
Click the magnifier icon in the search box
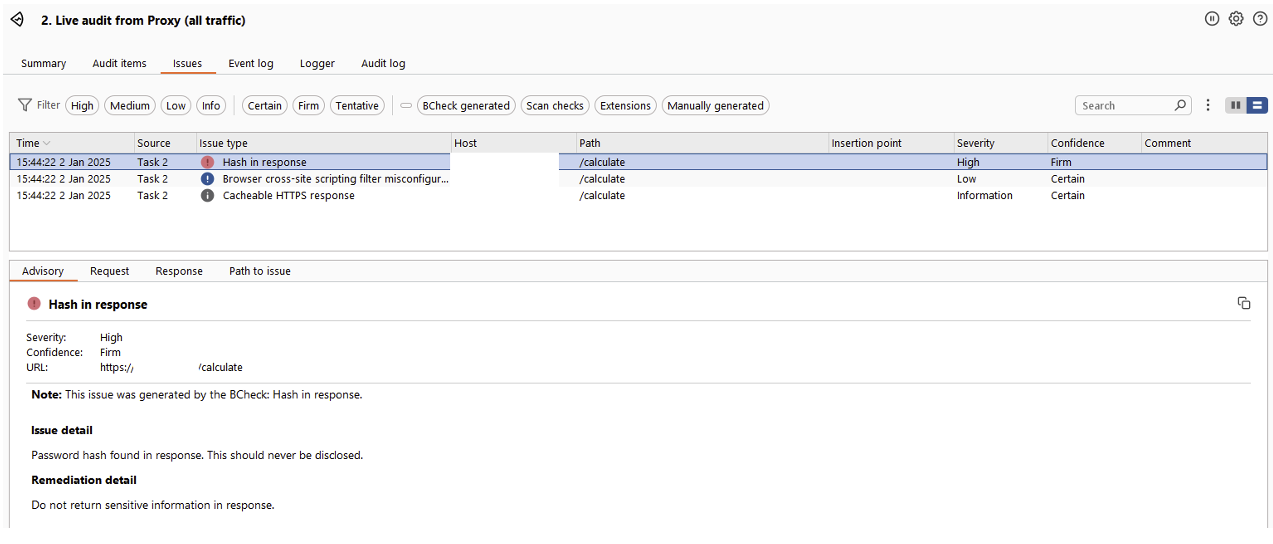click(1180, 105)
